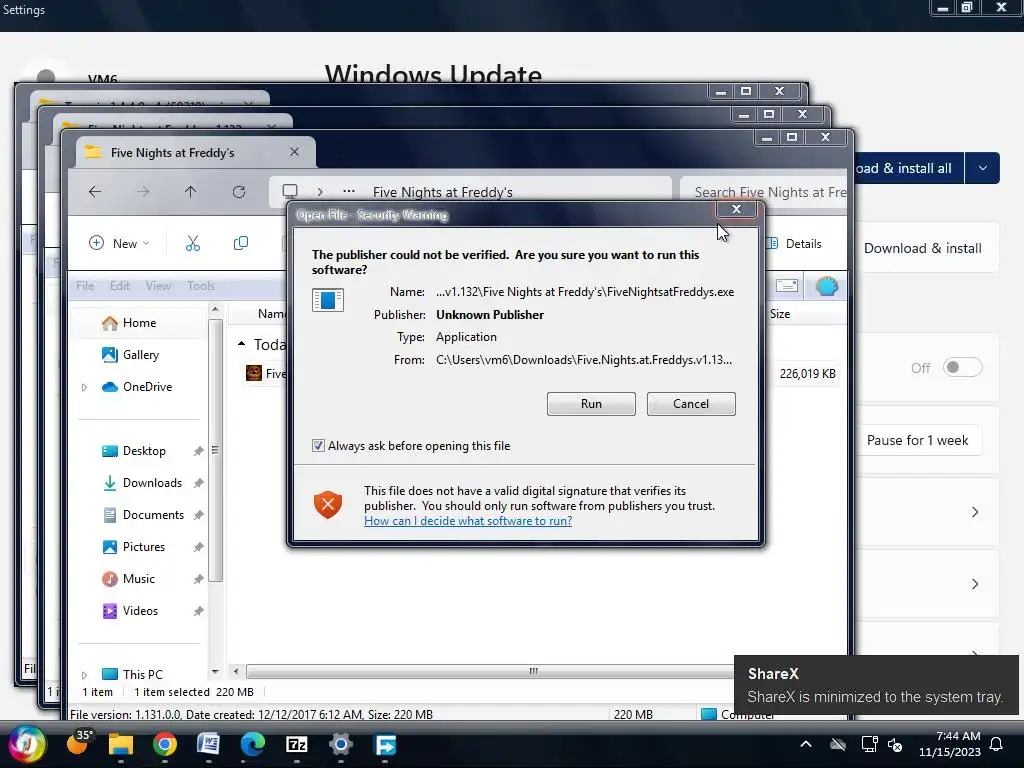The height and width of the screenshot is (768, 1024).
Task: Click the PC icon in address bar
Action: coord(290,191)
